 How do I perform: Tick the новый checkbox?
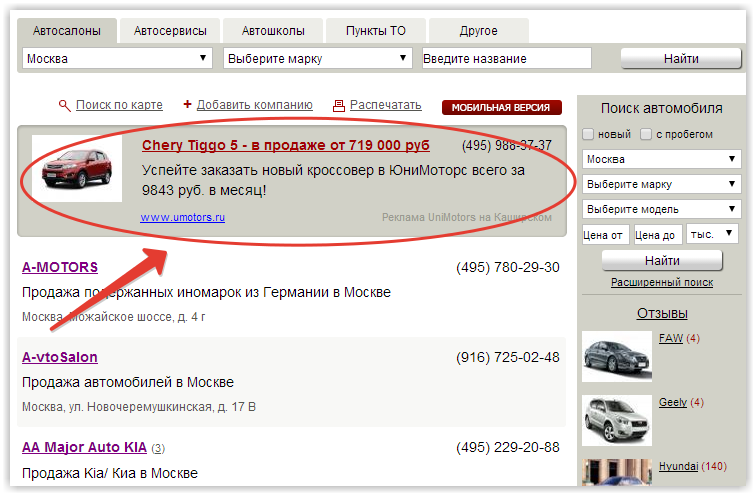[x=588, y=134]
